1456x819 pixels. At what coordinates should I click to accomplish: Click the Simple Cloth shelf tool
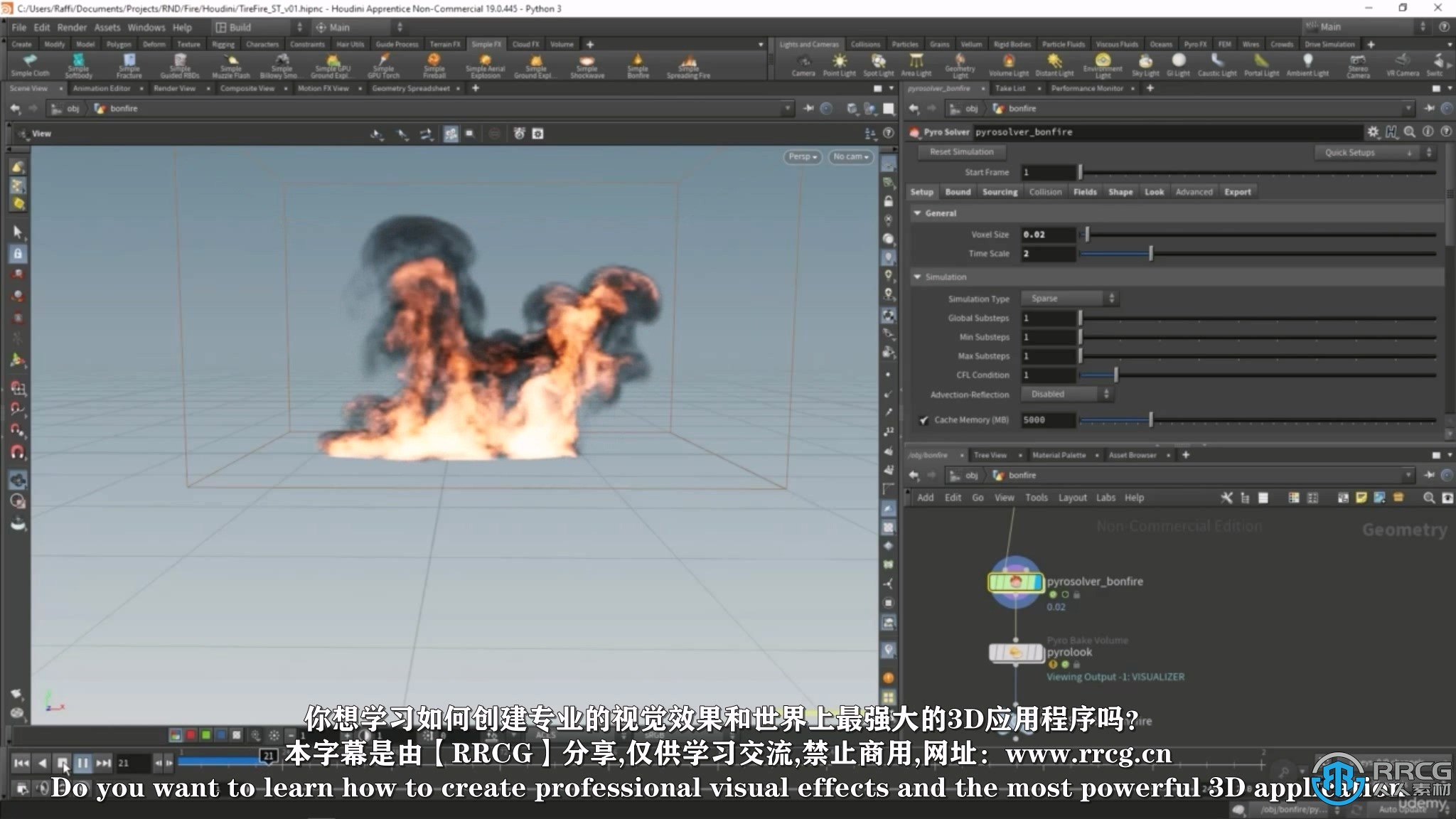(30, 65)
